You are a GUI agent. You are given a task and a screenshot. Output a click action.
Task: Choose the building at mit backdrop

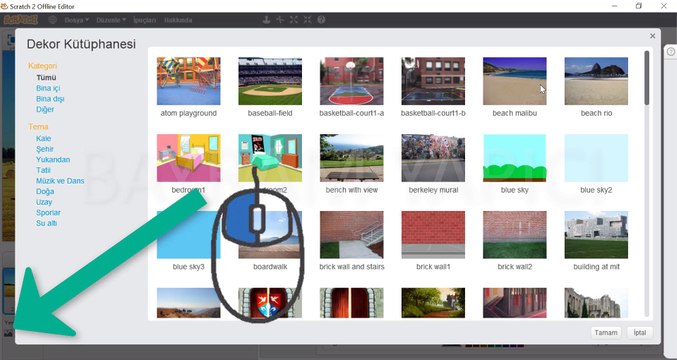596,235
